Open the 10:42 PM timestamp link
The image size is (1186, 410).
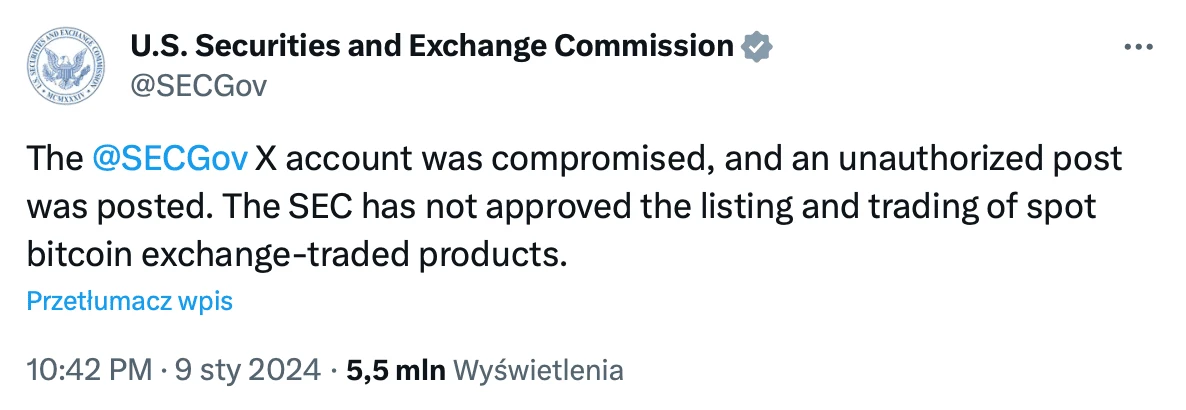point(89,370)
